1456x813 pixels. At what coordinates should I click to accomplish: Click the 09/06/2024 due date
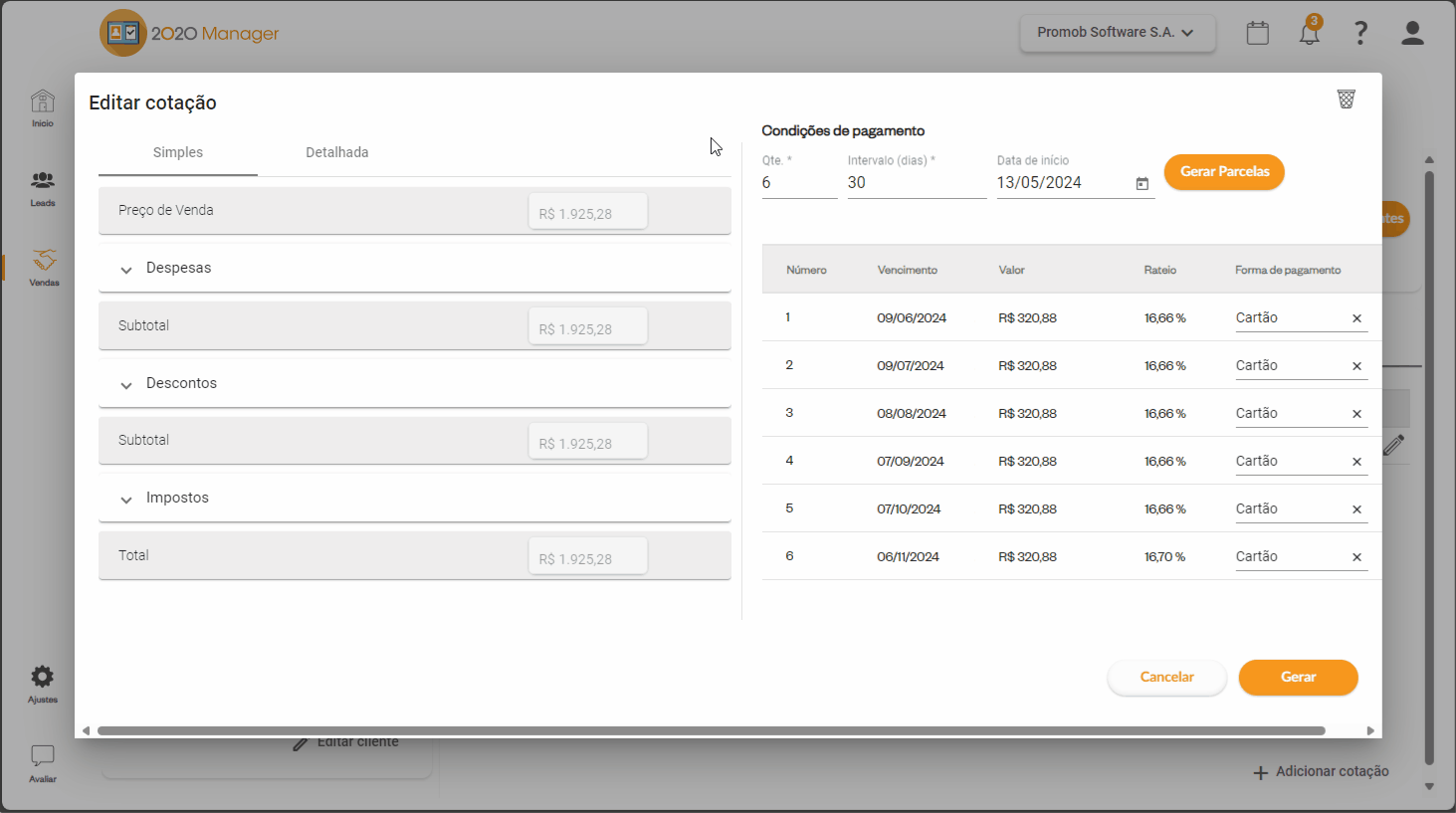(x=912, y=318)
